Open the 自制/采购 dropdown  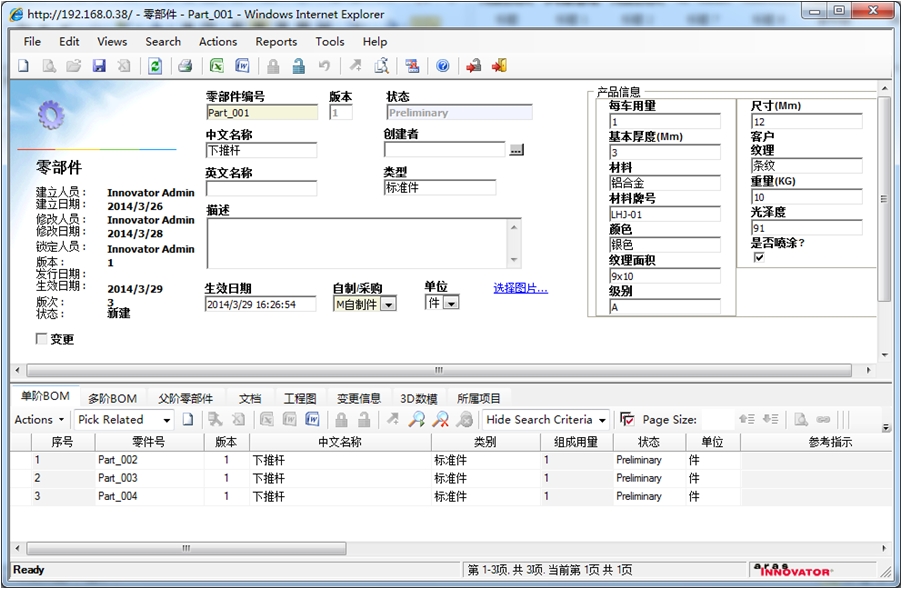tap(389, 305)
